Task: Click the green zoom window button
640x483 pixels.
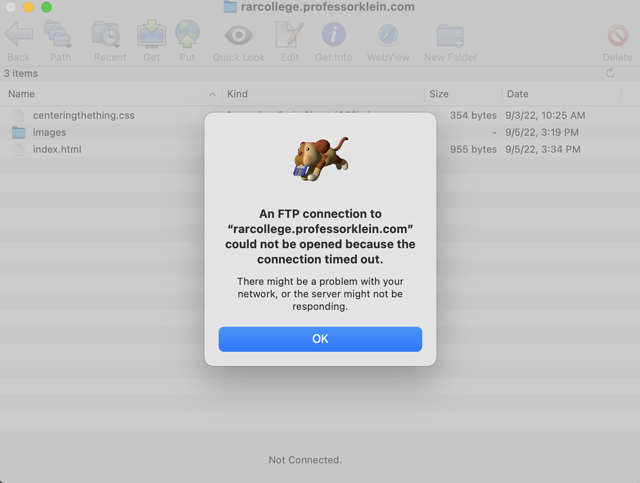Action: coord(47,7)
